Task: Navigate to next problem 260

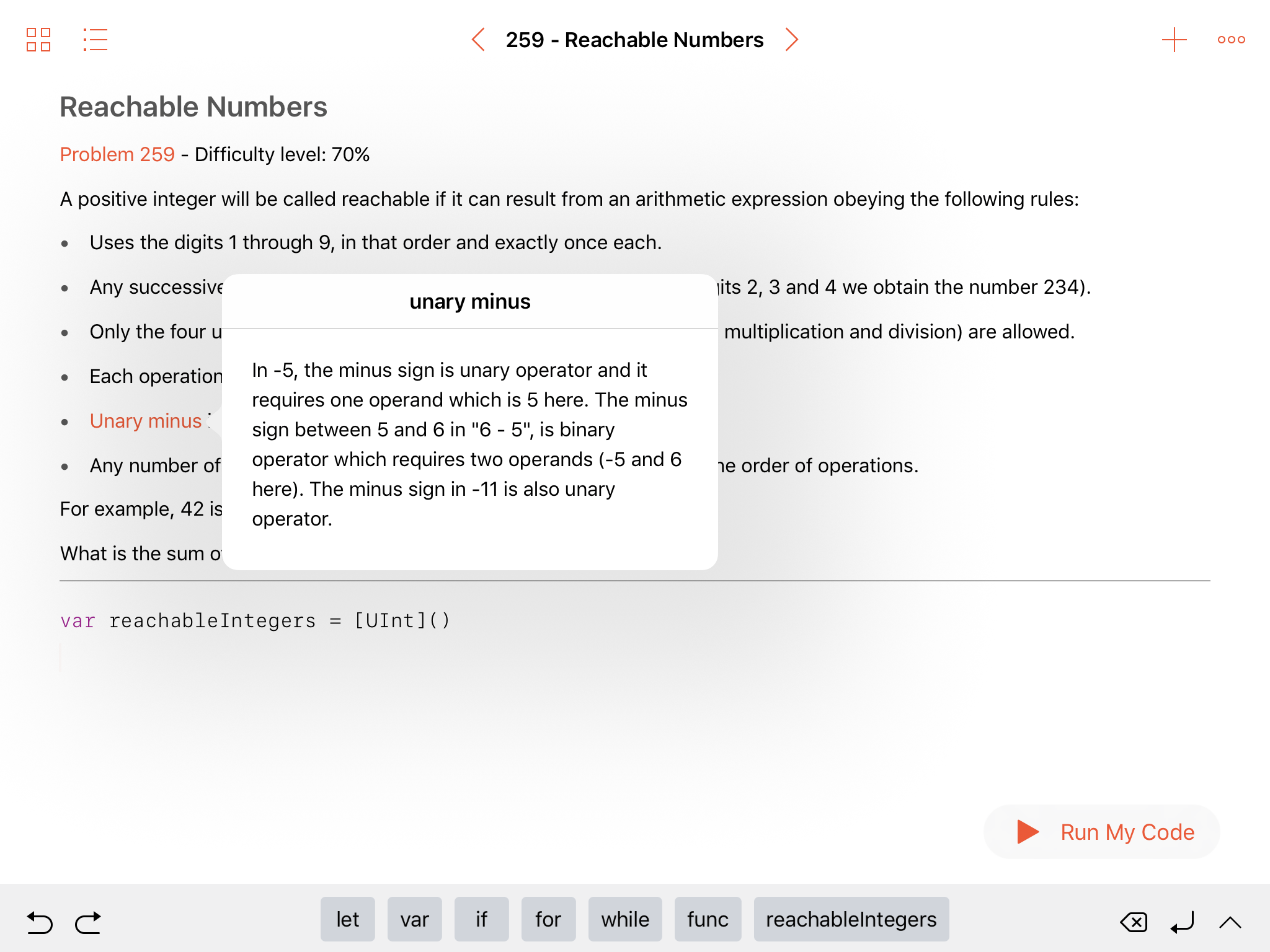Action: (794, 39)
